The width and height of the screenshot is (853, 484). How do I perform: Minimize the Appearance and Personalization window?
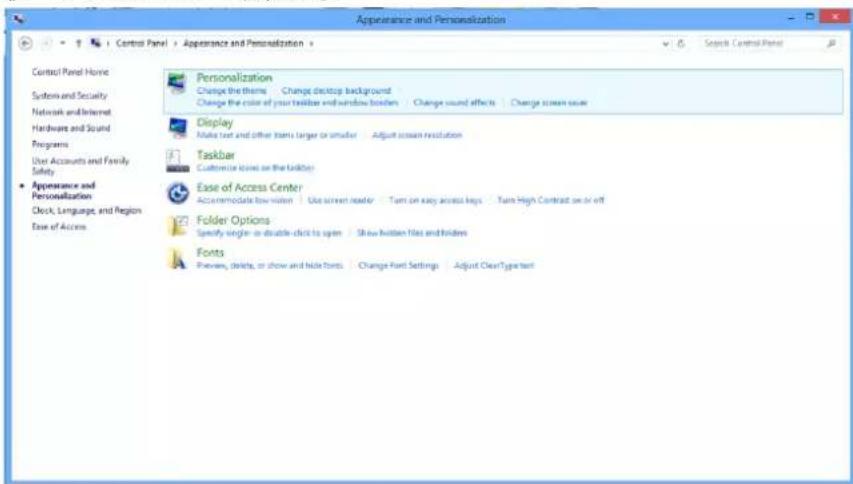[792, 18]
